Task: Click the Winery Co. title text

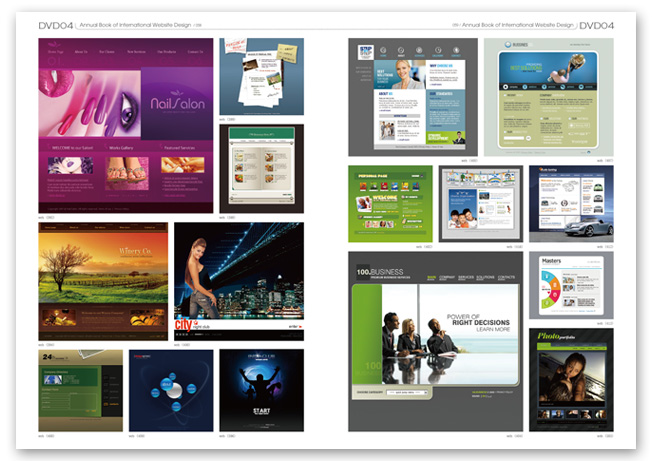Action: coord(135,251)
